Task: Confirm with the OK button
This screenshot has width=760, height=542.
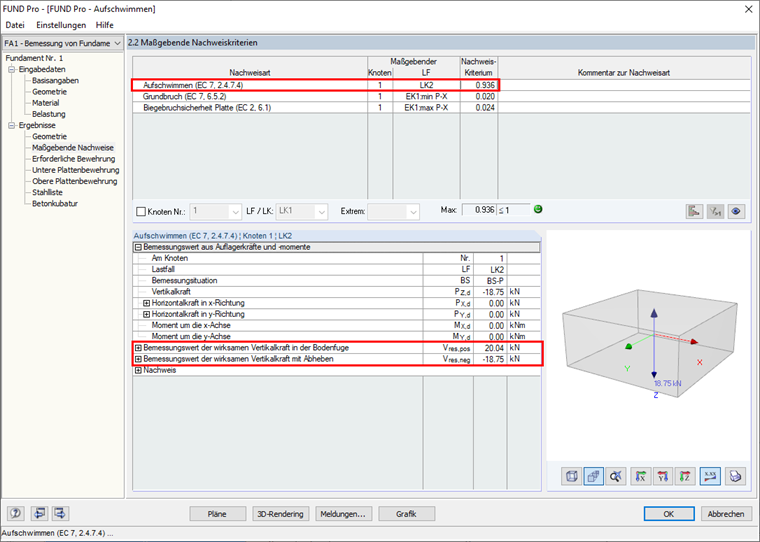Action: tap(669, 514)
